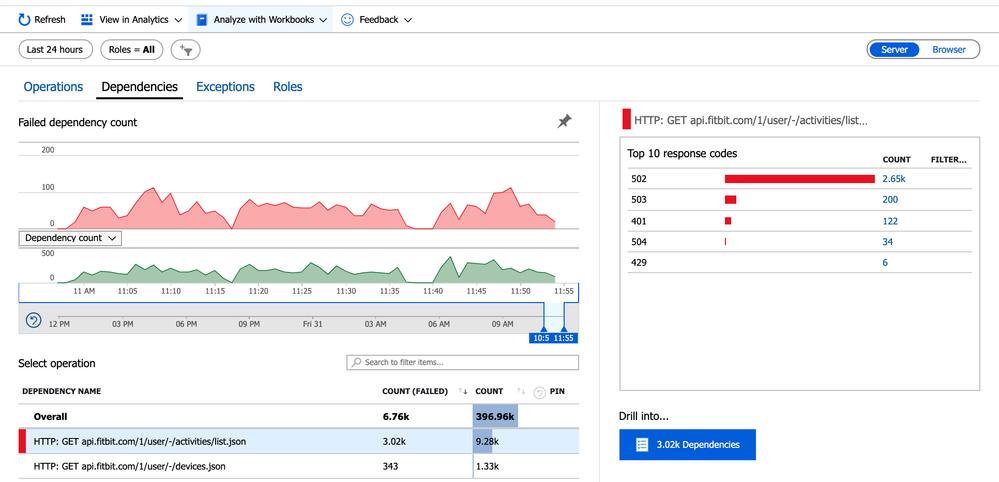The width and height of the screenshot is (999, 482).
Task: Open the Dependencies tab
Action: tap(140, 87)
